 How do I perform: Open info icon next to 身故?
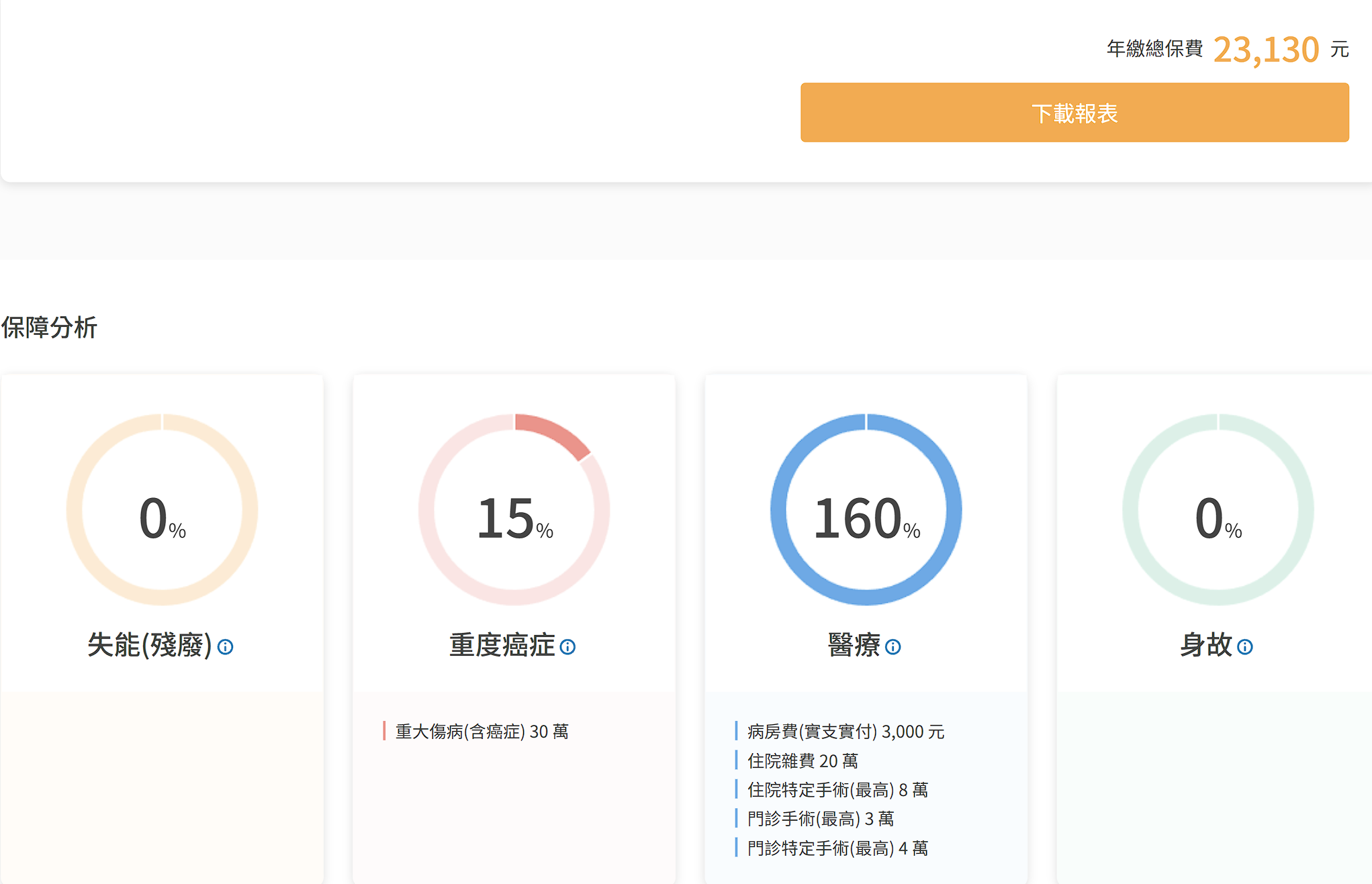click(x=1244, y=647)
